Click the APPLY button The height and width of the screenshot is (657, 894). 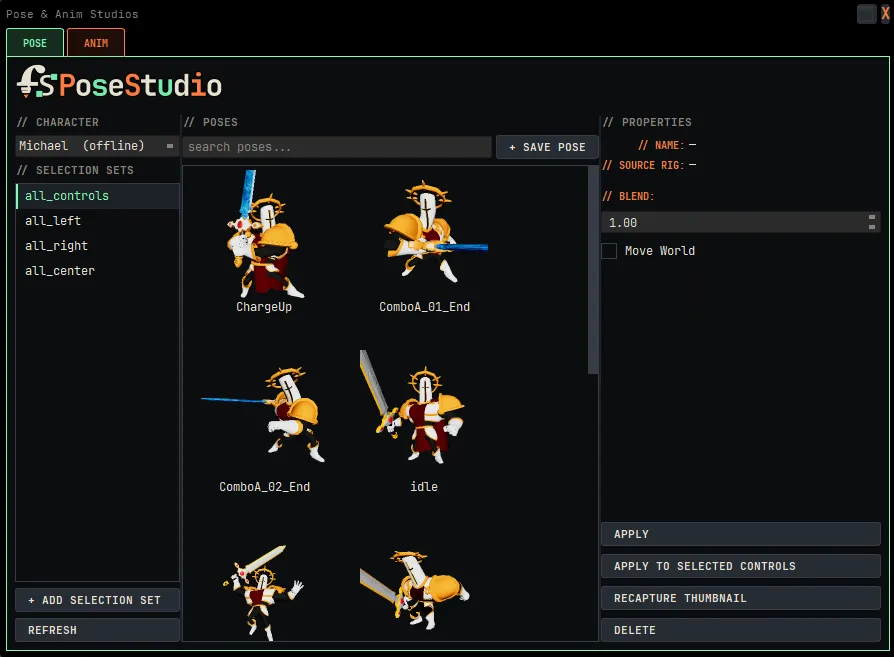741,534
